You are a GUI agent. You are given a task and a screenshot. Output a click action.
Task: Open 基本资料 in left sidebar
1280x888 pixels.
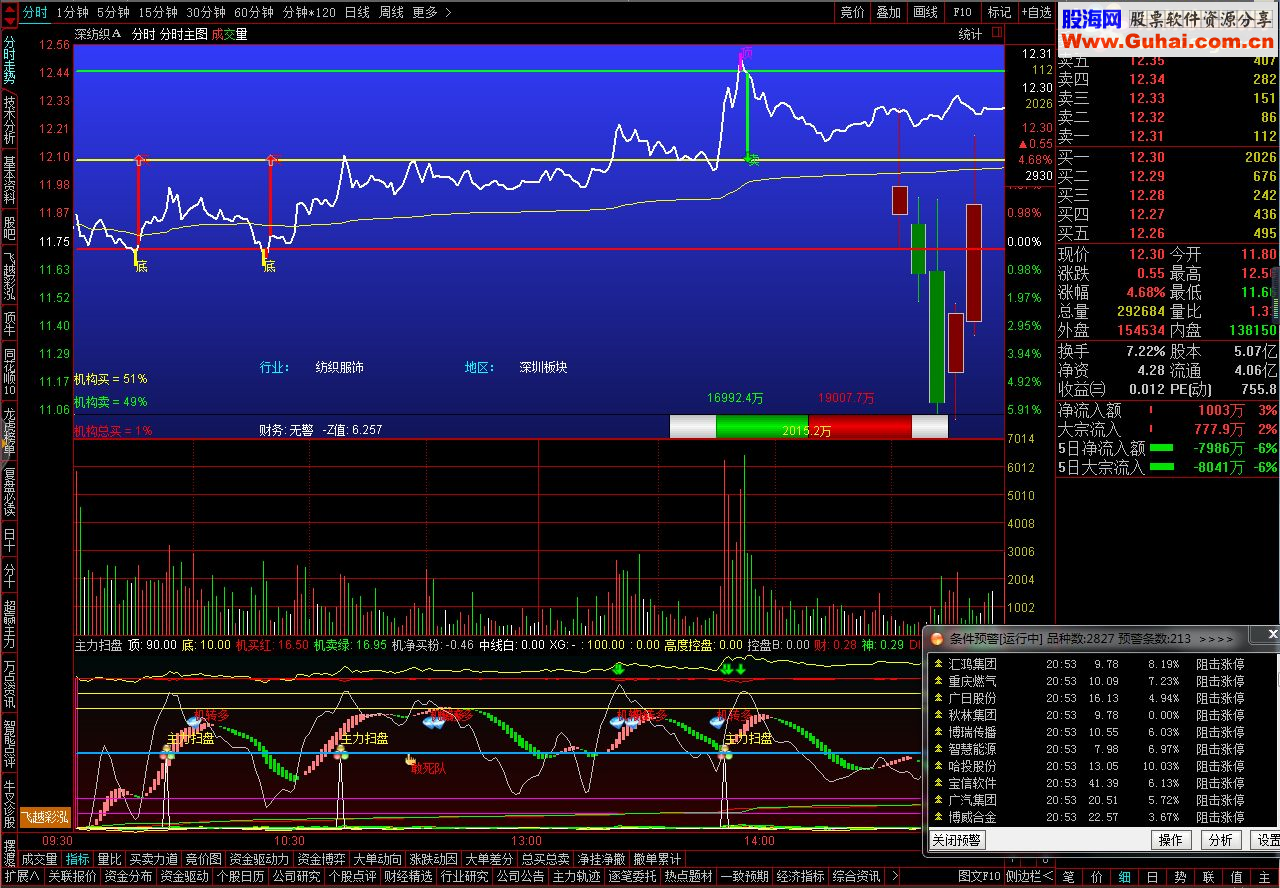tap(9, 180)
